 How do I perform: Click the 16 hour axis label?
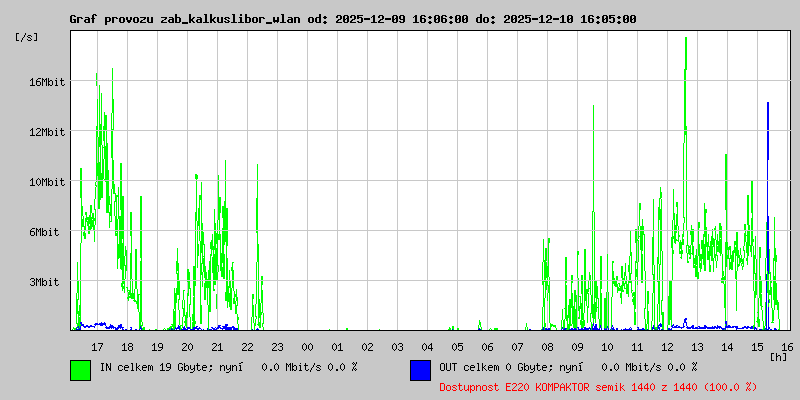[x=787, y=347]
